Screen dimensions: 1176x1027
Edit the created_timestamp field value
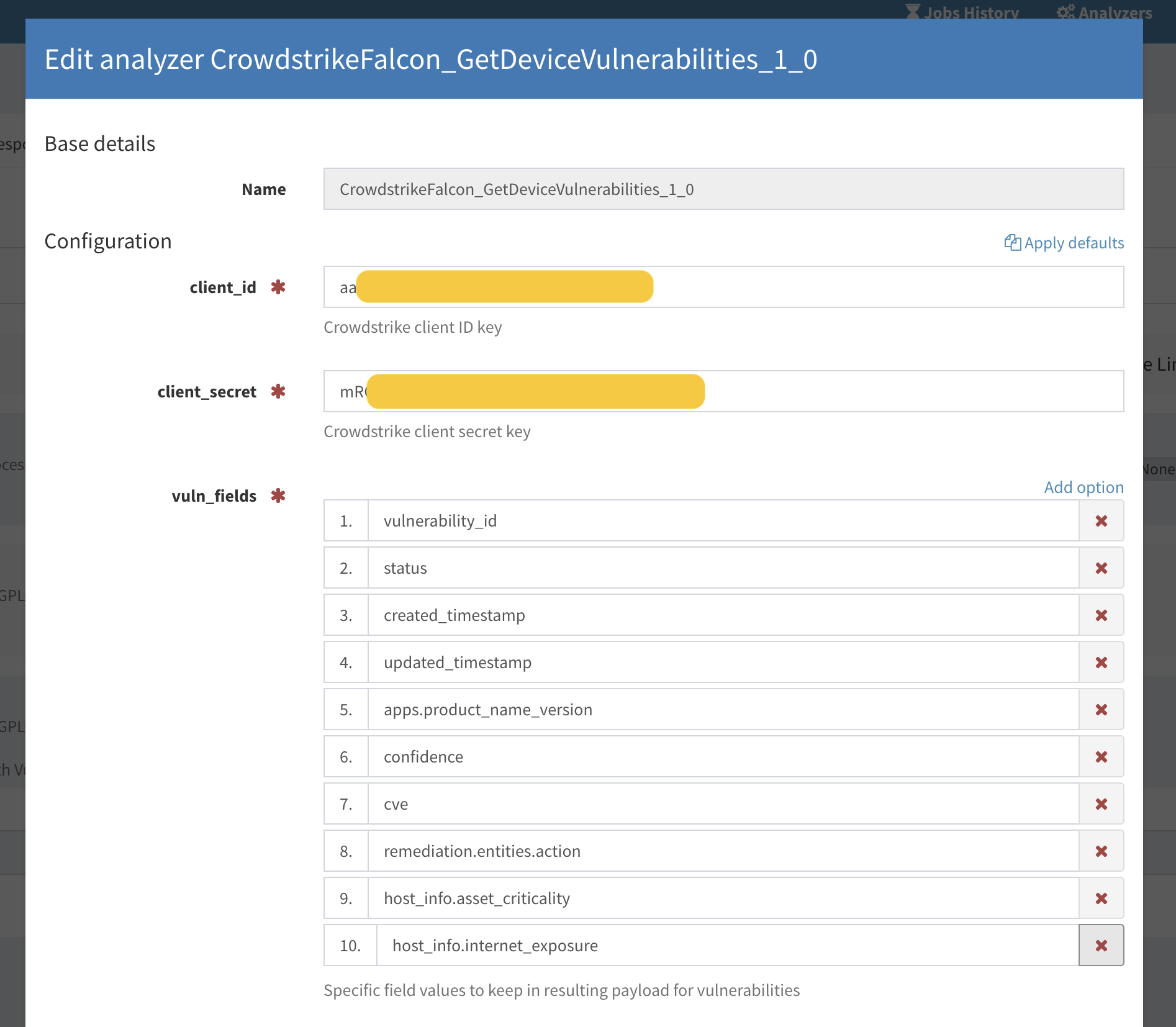click(x=723, y=615)
